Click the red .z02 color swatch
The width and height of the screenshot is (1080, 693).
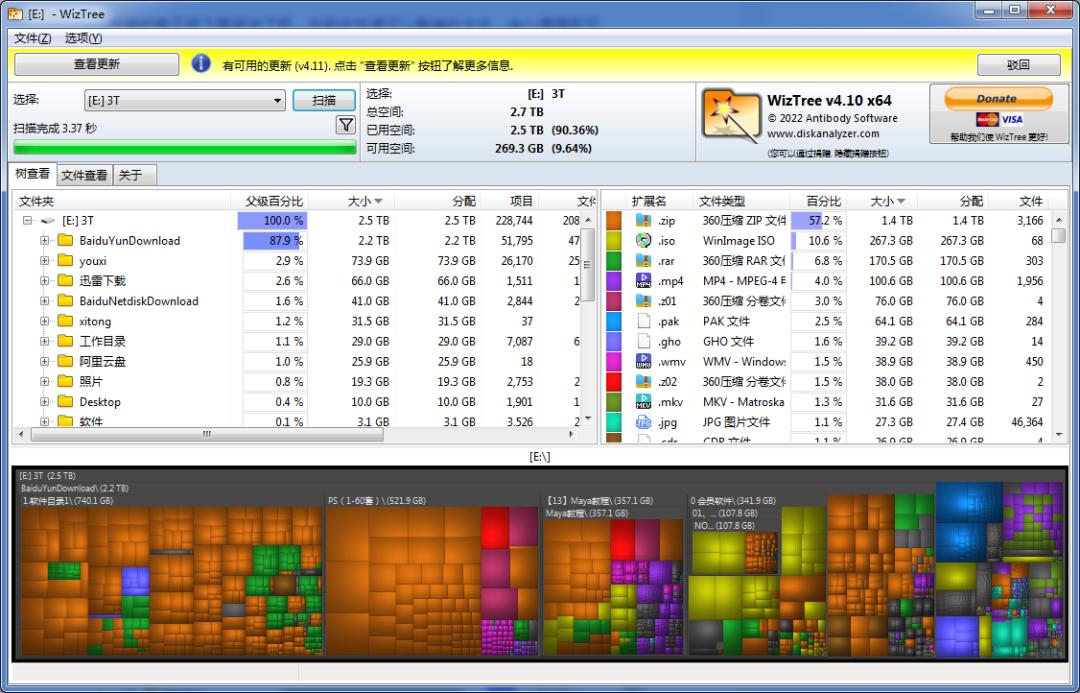point(613,381)
